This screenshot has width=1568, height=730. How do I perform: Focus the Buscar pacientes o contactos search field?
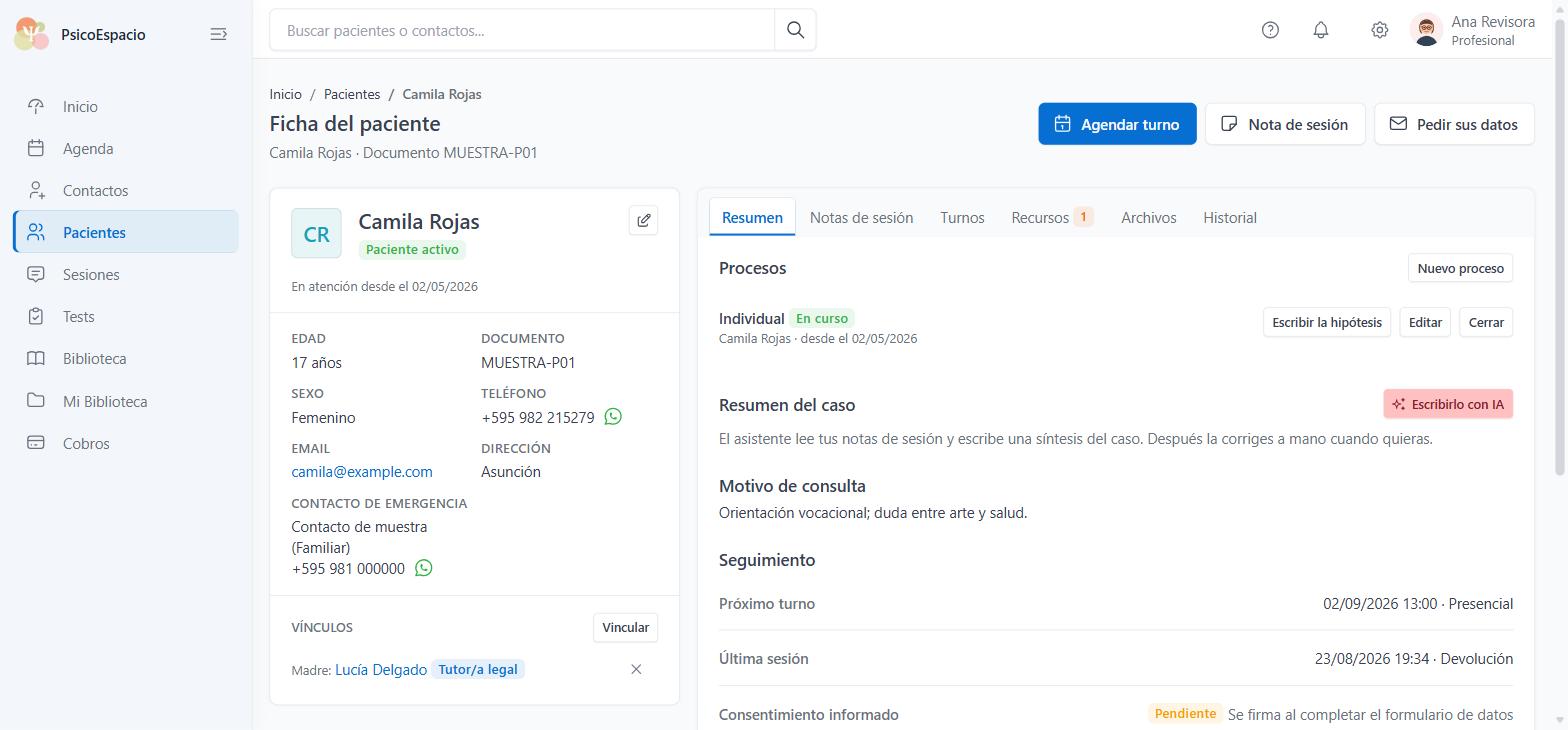click(522, 30)
